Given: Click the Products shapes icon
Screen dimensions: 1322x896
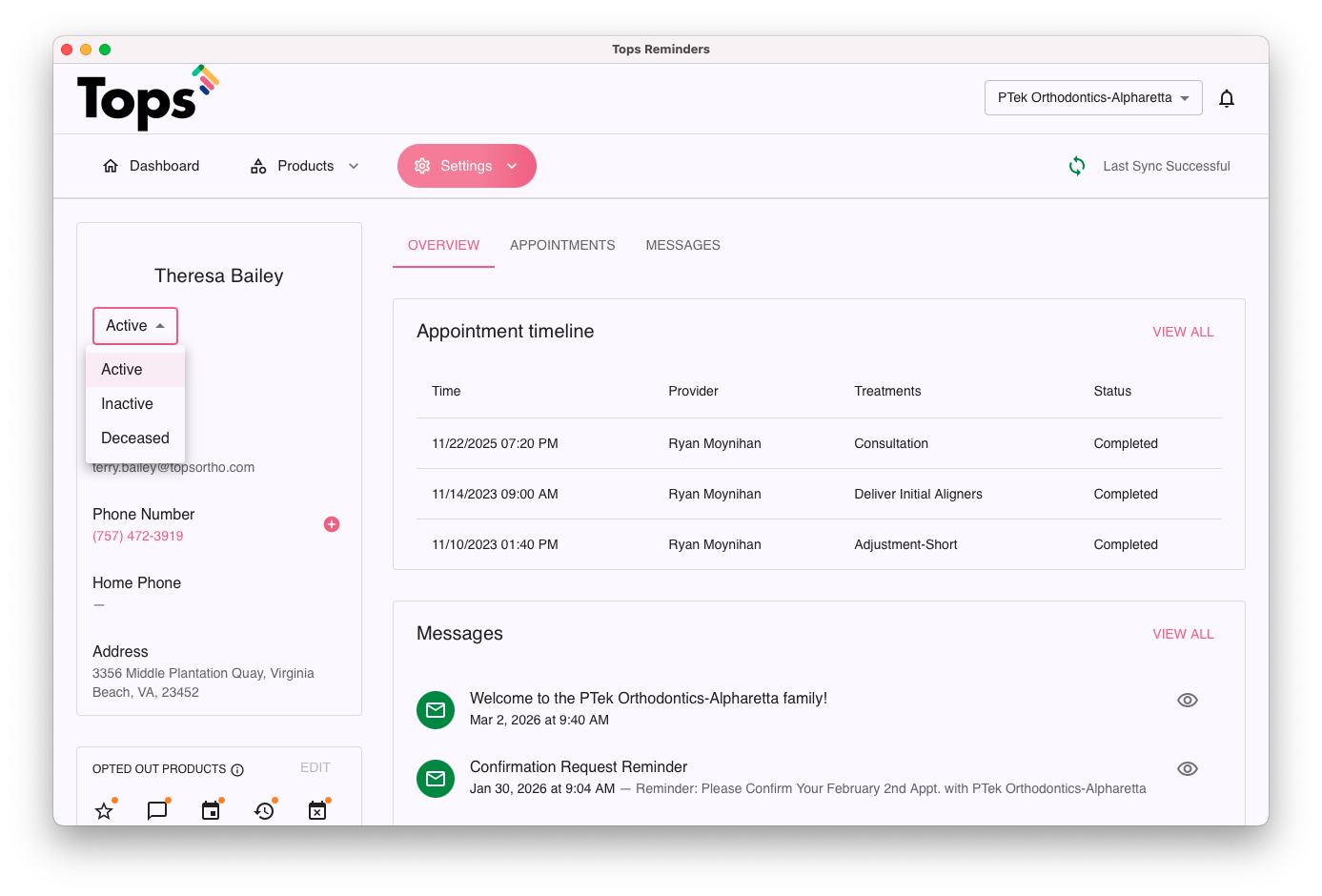Looking at the screenshot, I should pos(258,166).
